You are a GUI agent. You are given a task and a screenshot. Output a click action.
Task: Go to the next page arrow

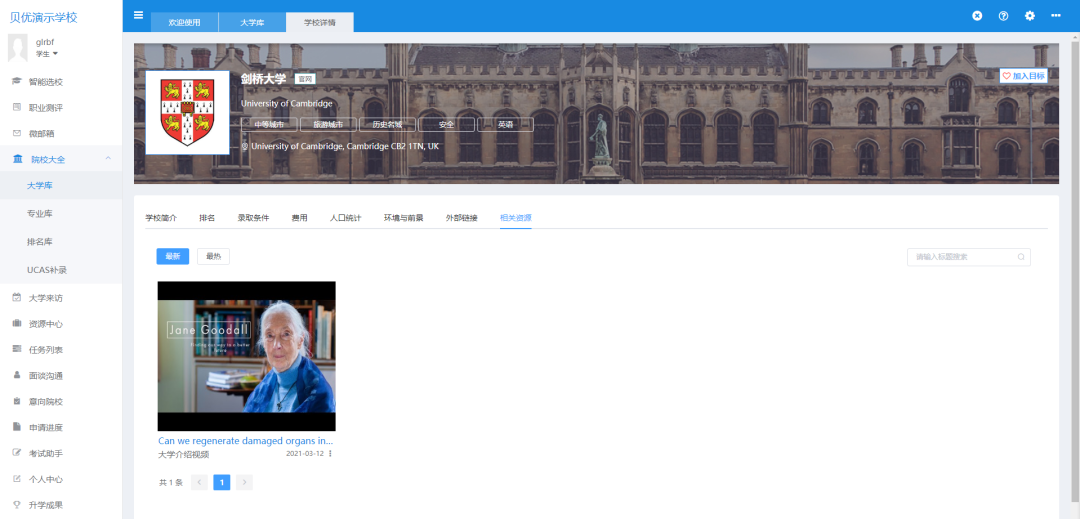(x=245, y=483)
